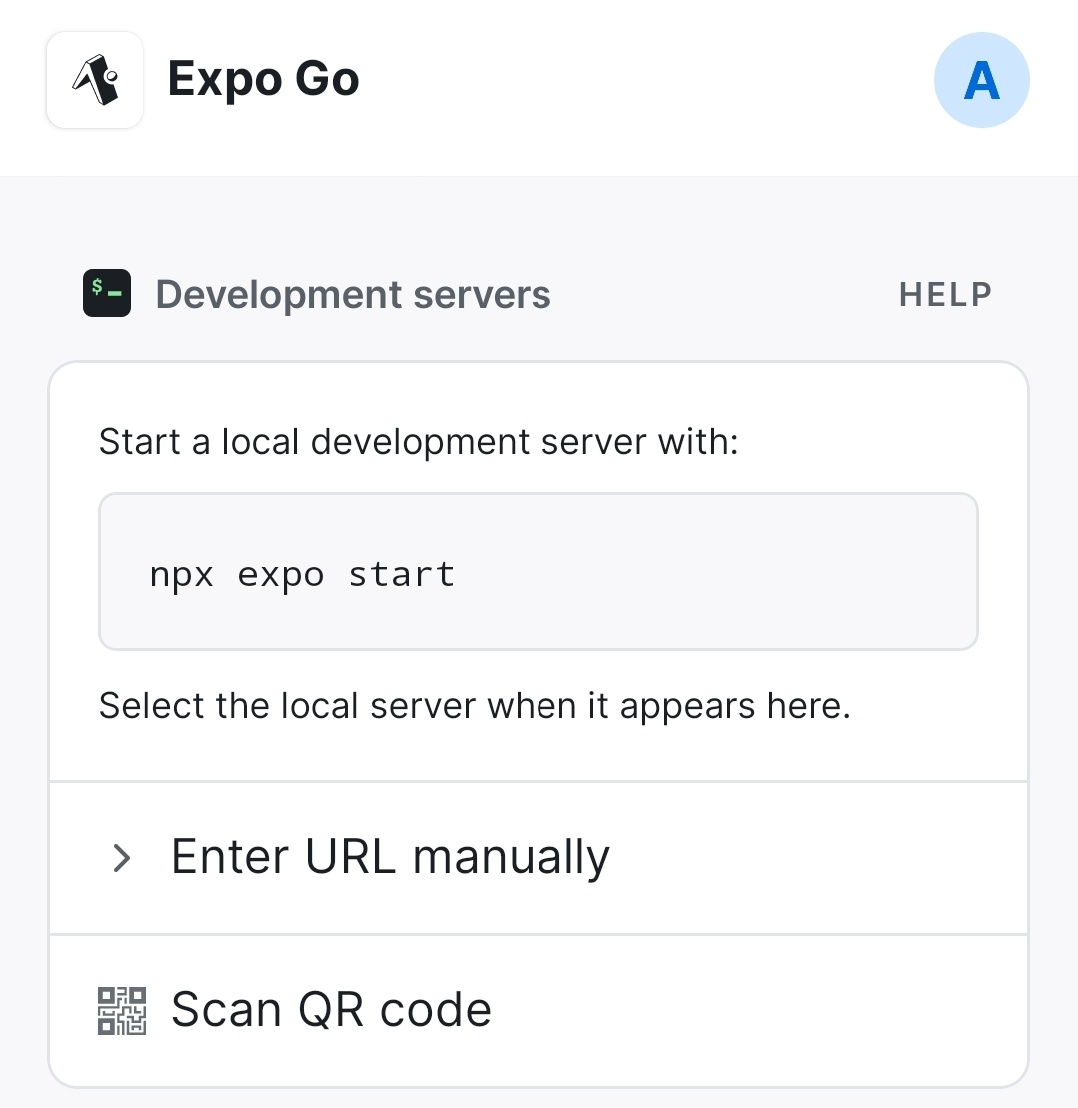This screenshot has width=1078, height=1108.
Task: Open the HELP link for development servers
Action: 945,295
